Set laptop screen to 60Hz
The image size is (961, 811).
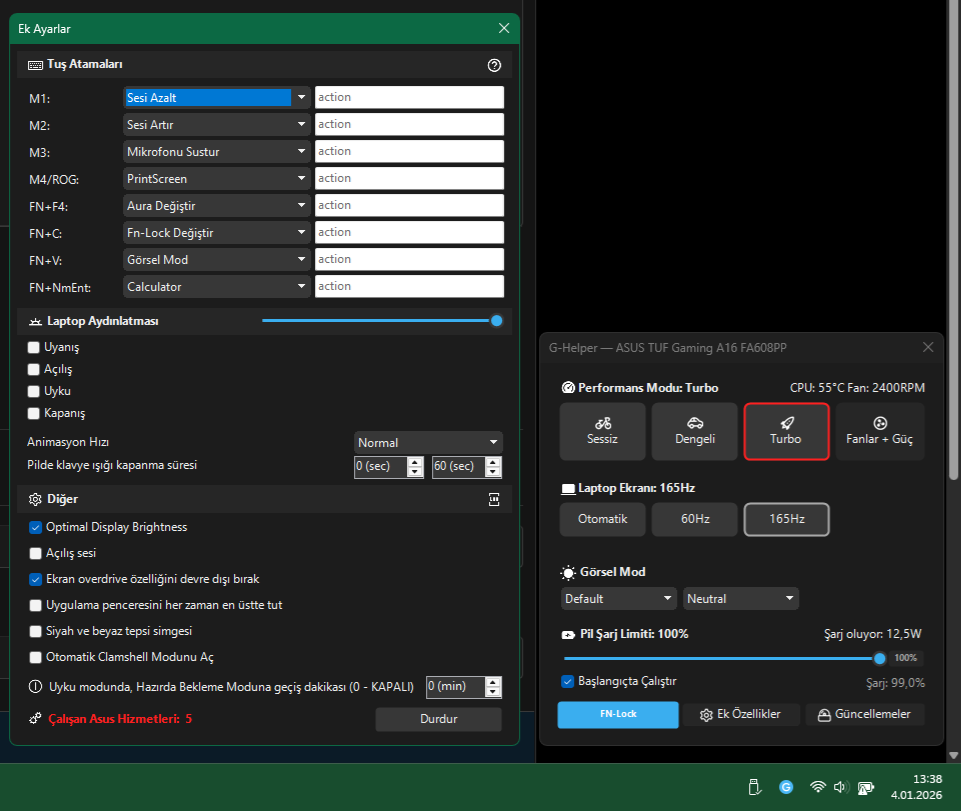(694, 519)
